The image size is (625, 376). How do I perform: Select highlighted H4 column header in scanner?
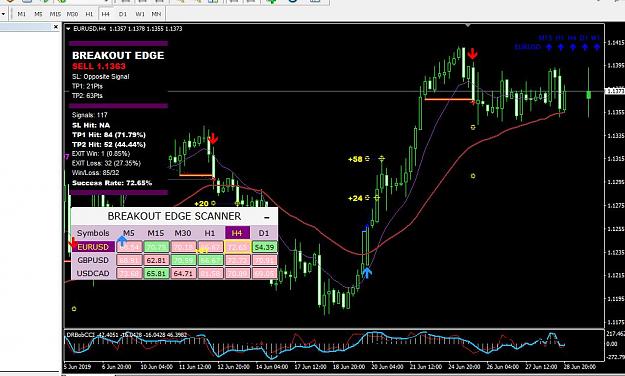tap(237, 233)
